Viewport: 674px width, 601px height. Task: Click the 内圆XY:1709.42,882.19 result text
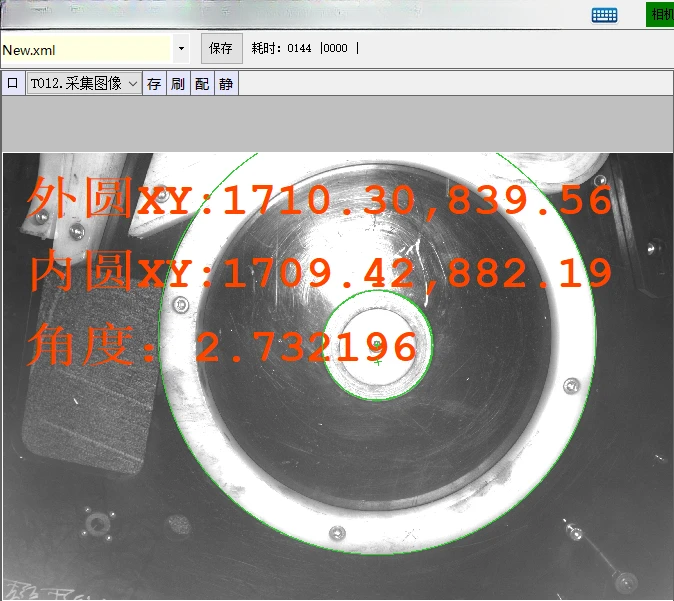[x=320, y=271]
